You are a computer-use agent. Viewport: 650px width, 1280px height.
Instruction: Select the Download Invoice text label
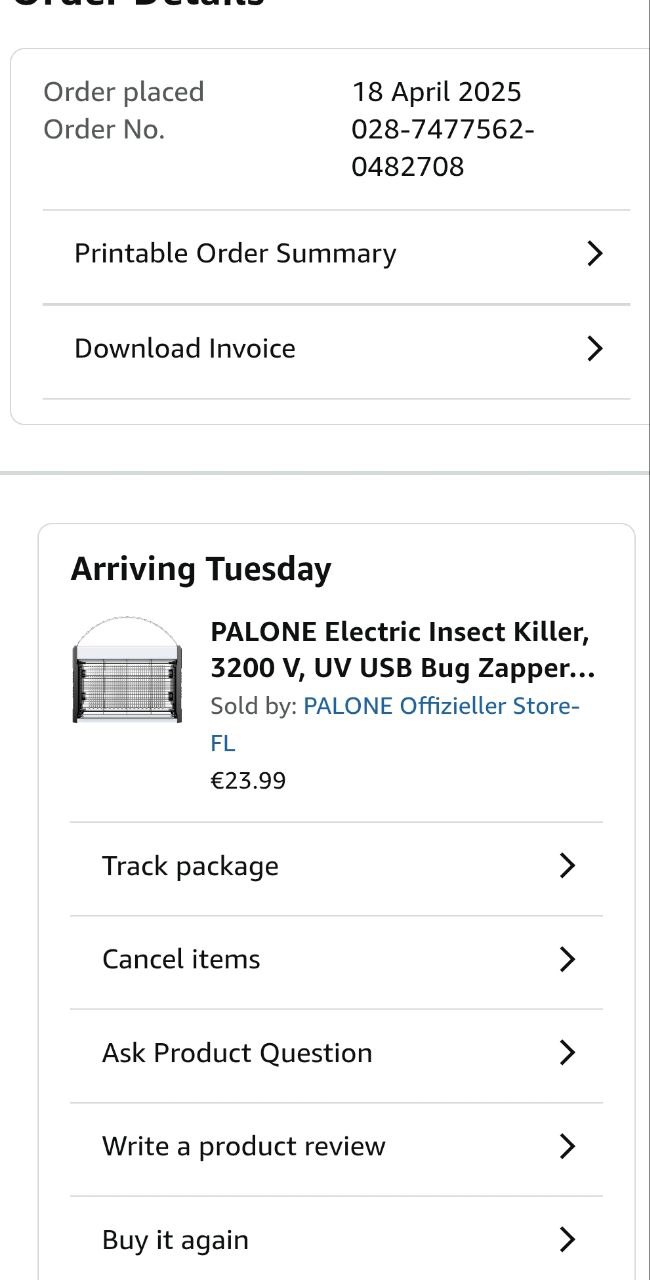coord(185,348)
